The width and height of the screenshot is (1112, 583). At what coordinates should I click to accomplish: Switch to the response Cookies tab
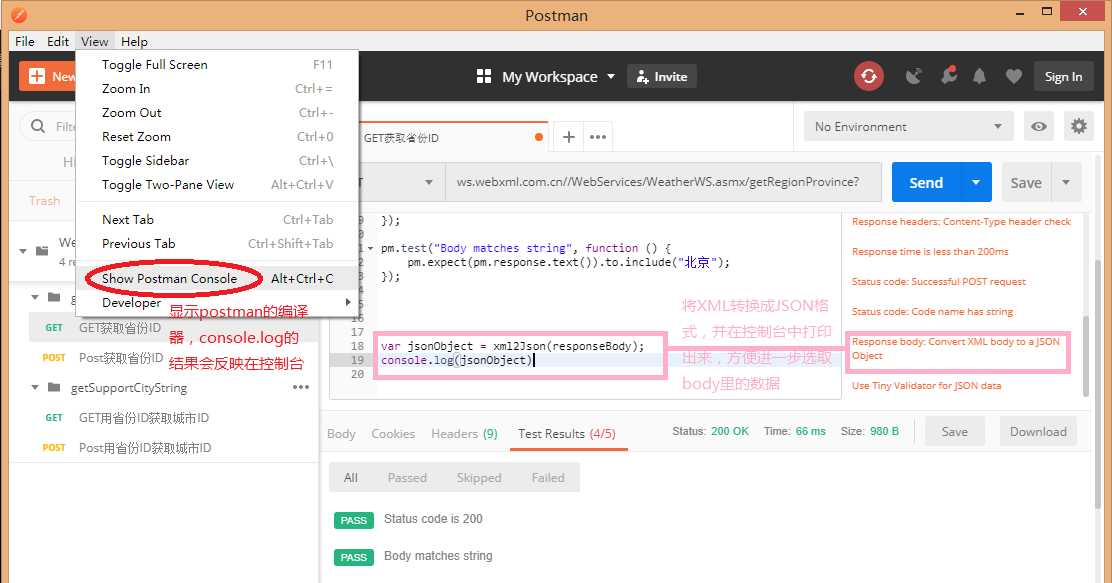393,433
